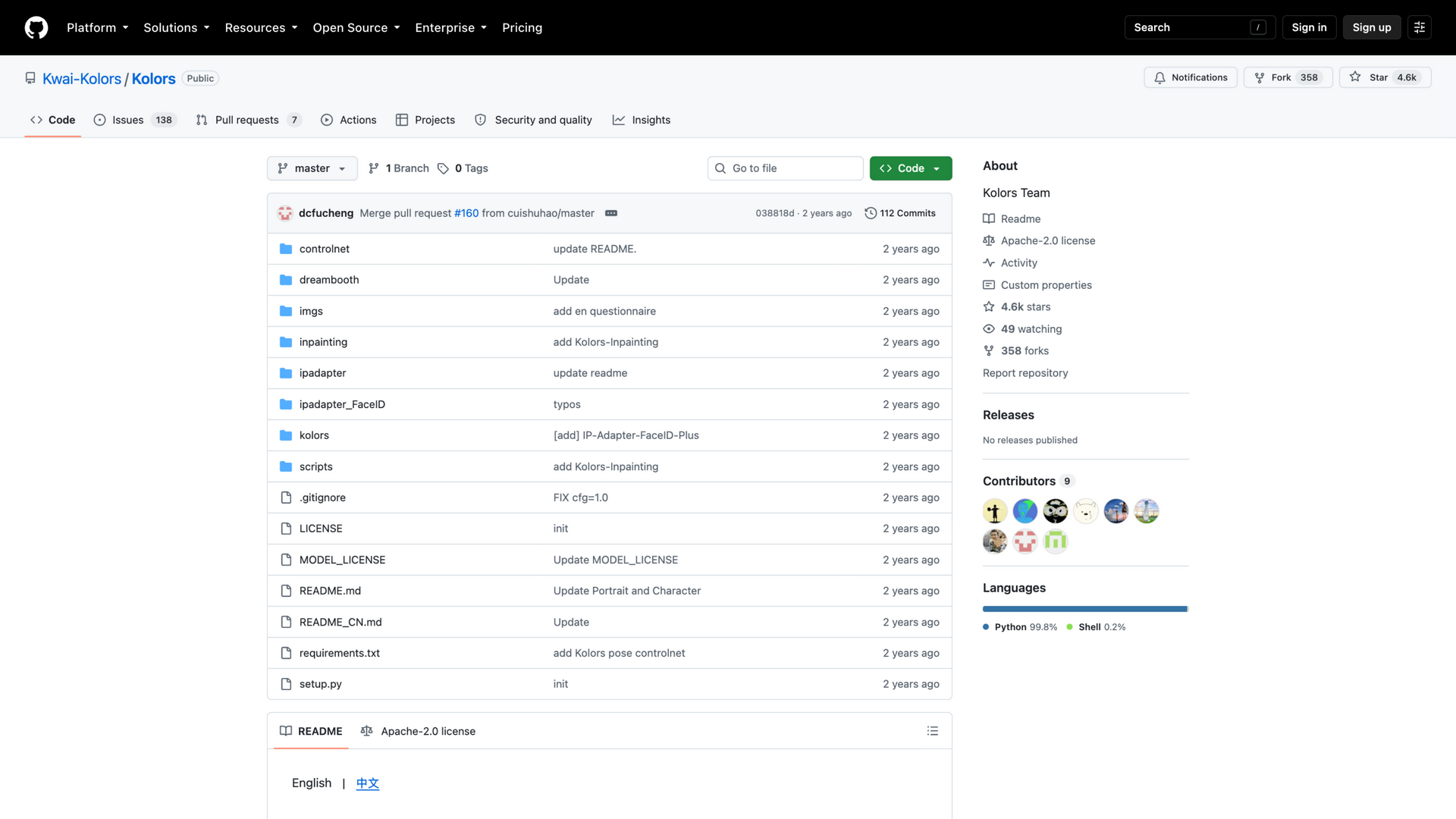Open the header settings icon beside Sign up
Screen dimensions: 1456x819
coord(1419,27)
